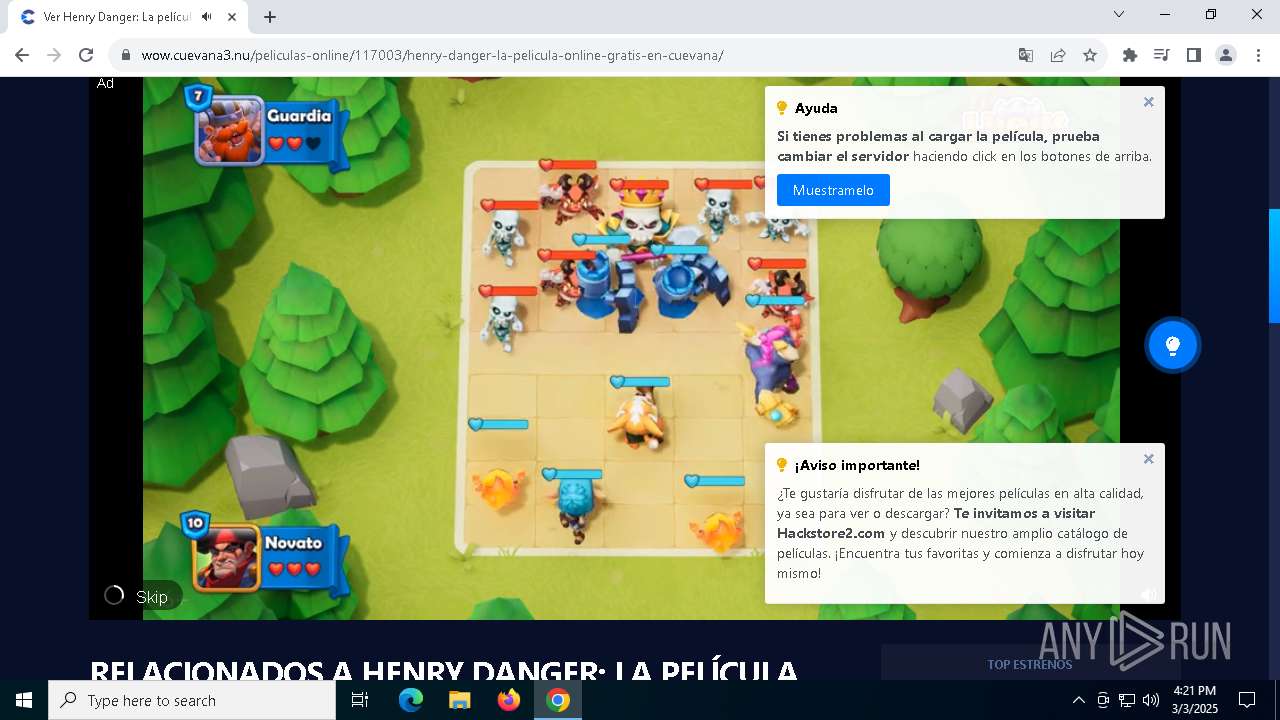The width and height of the screenshot is (1280, 720).
Task: Open File Explorer from taskbar
Action: (x=460, y=700)
